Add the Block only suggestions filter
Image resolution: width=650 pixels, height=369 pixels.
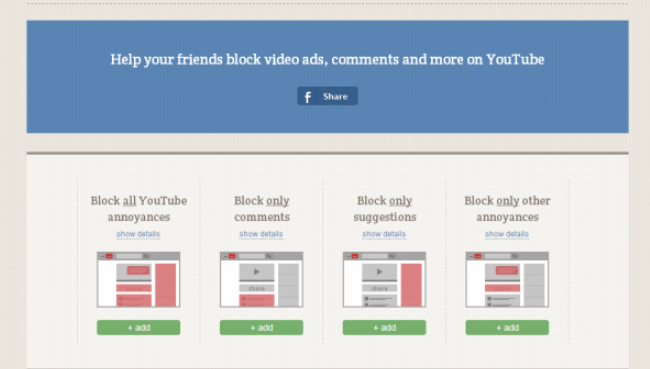tap(384, 328)
